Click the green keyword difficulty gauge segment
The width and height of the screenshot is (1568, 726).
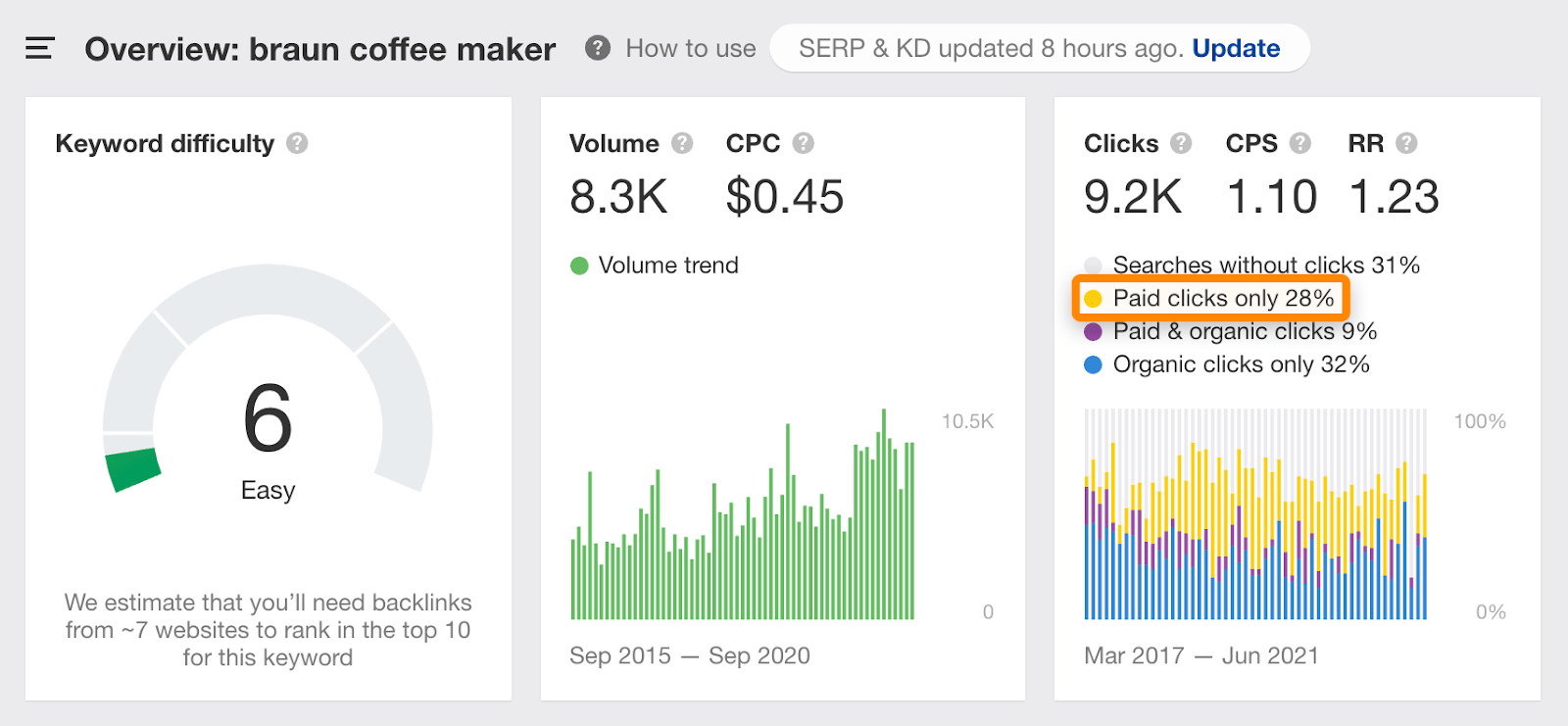[133, 469]
